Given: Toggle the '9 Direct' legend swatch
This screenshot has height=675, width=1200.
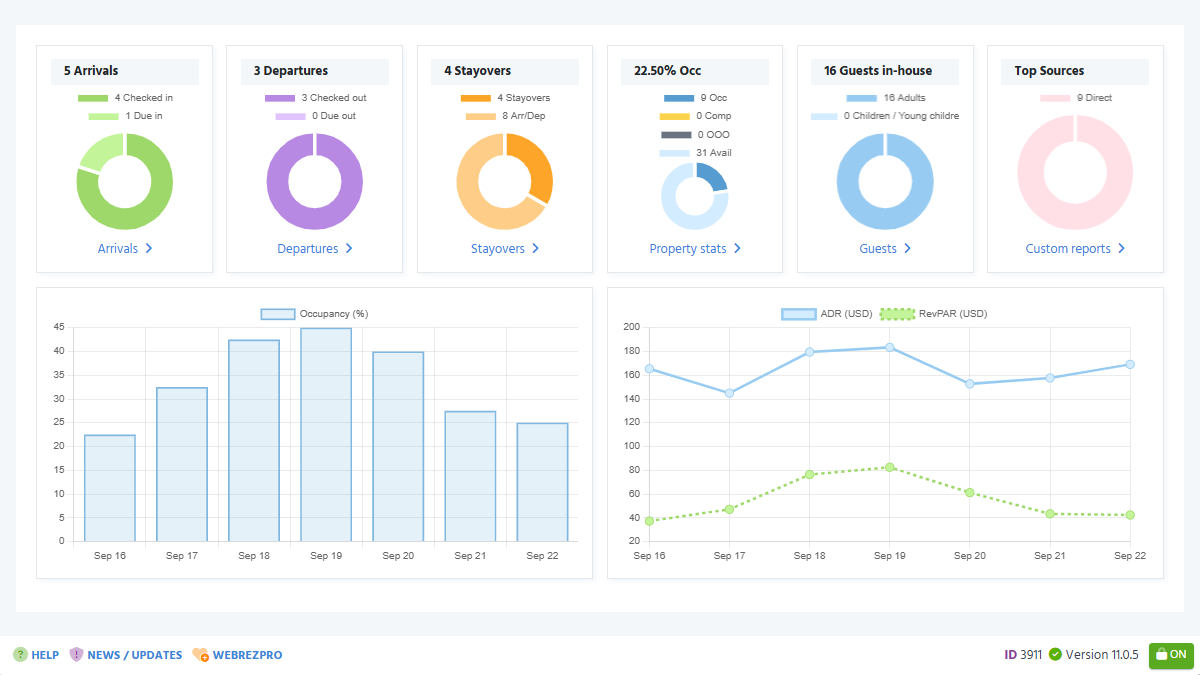Looking at the screenshot, I should pos(1055,98).
